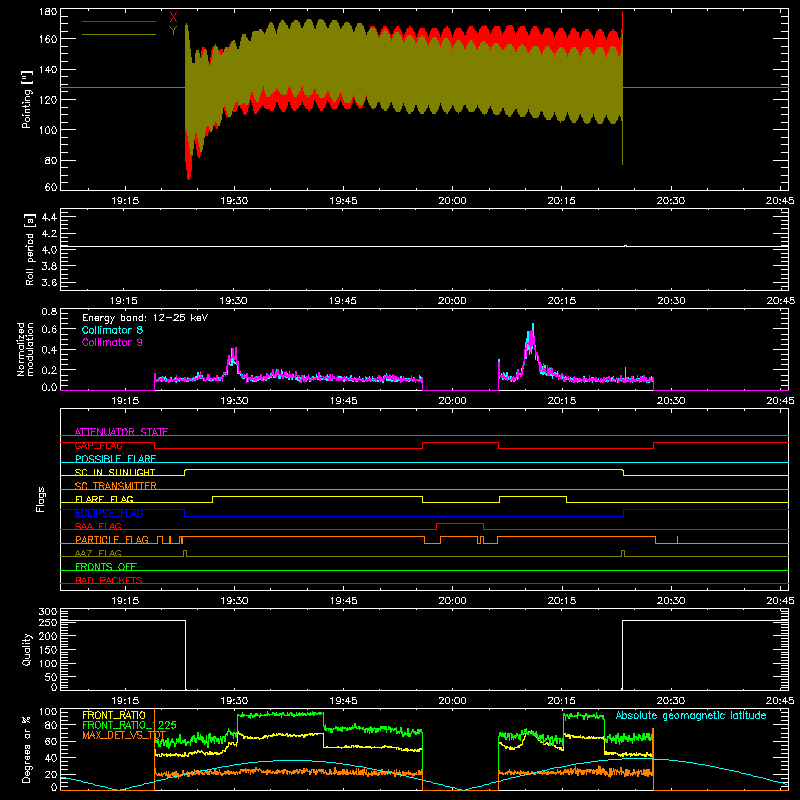Viewport: 800px width, 800px height.
Task: Click the Quality drop edge near 19:23
Action: point(185,655)
